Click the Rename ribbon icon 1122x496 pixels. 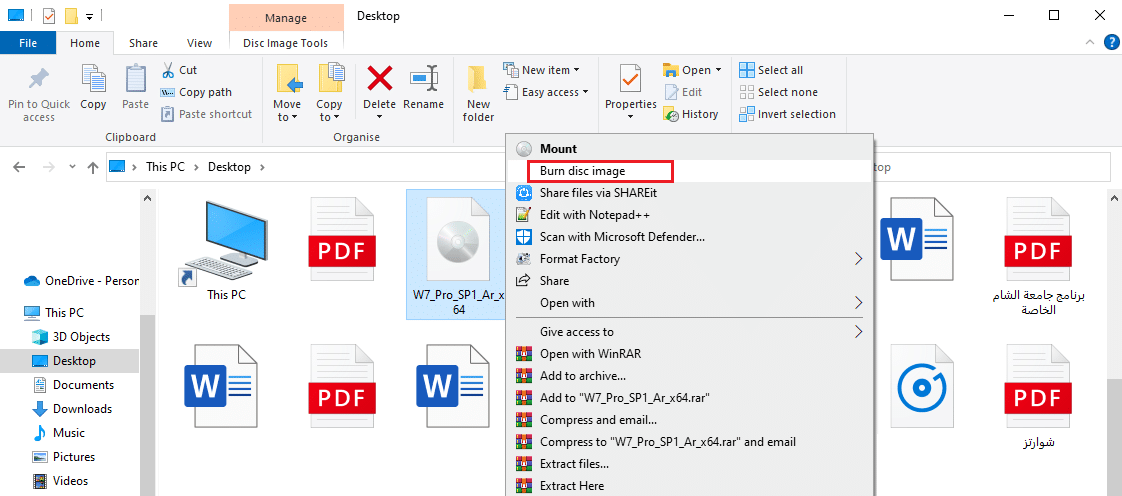pyautogui.click(x=423, y=80)
